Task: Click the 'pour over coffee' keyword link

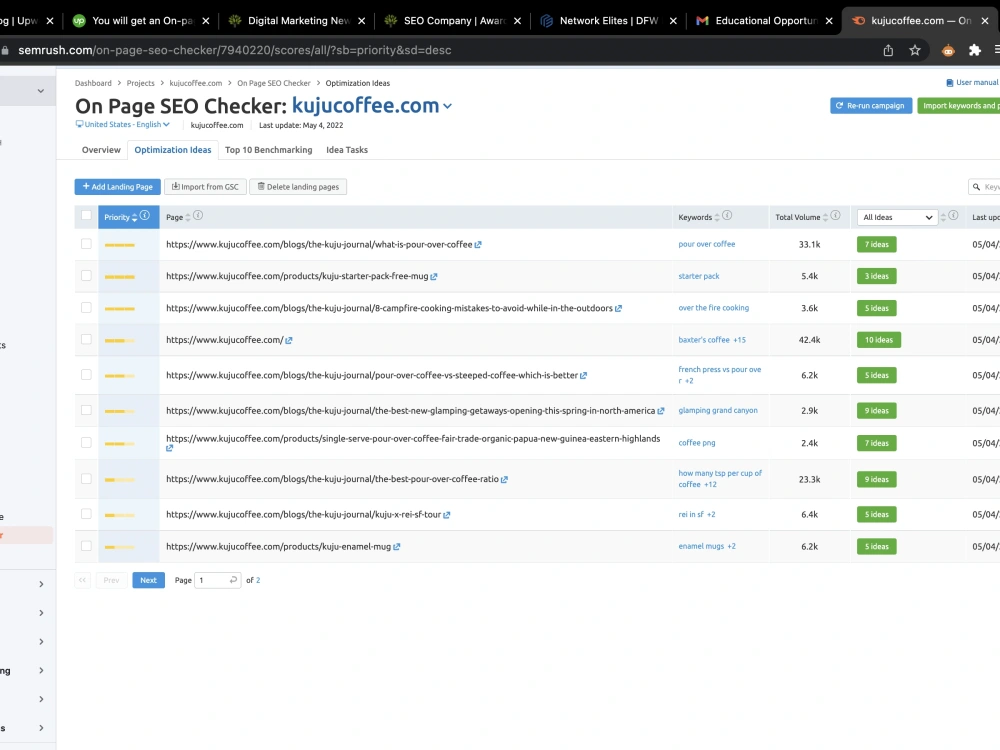Action: click(x=707, y=244)
